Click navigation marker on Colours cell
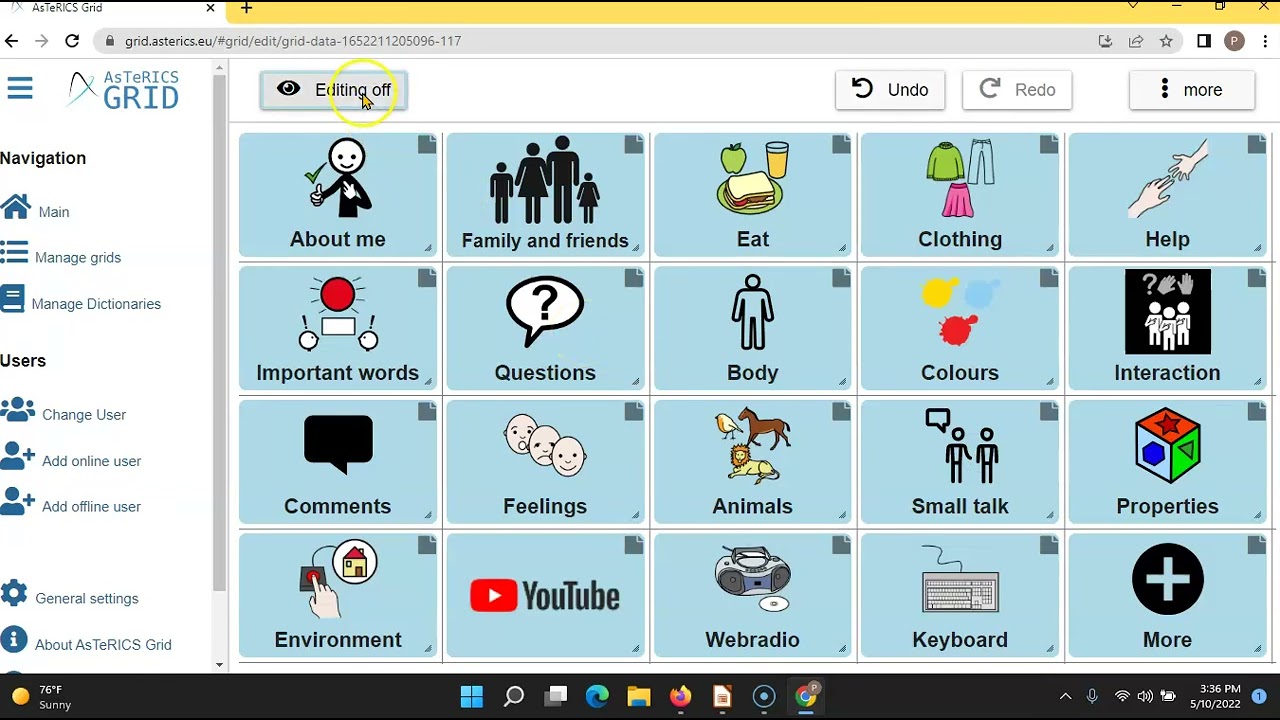The image size is (1280, 720). (1048, 278)
